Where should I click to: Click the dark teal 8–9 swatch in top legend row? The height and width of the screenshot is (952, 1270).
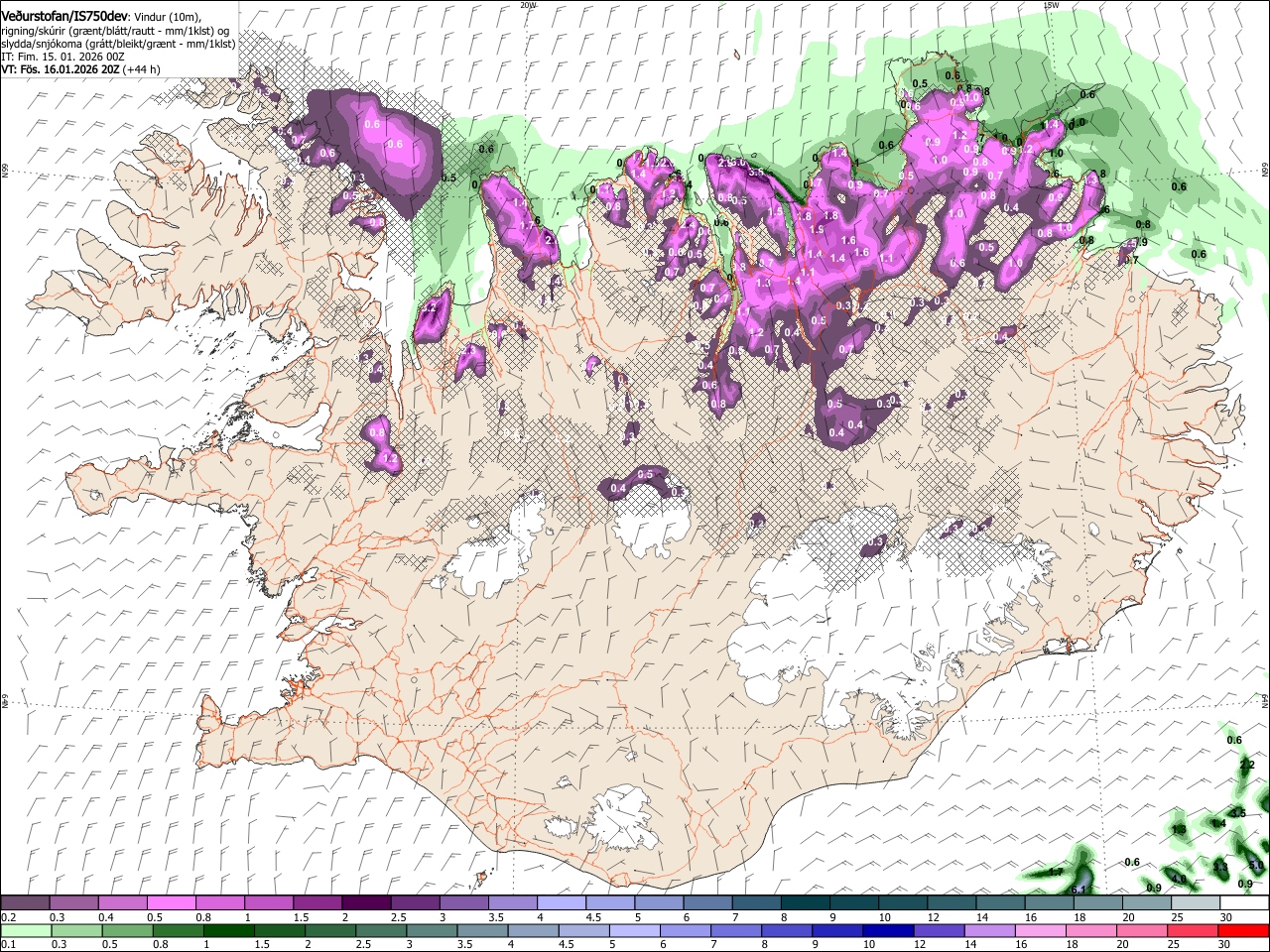[806, 902]
